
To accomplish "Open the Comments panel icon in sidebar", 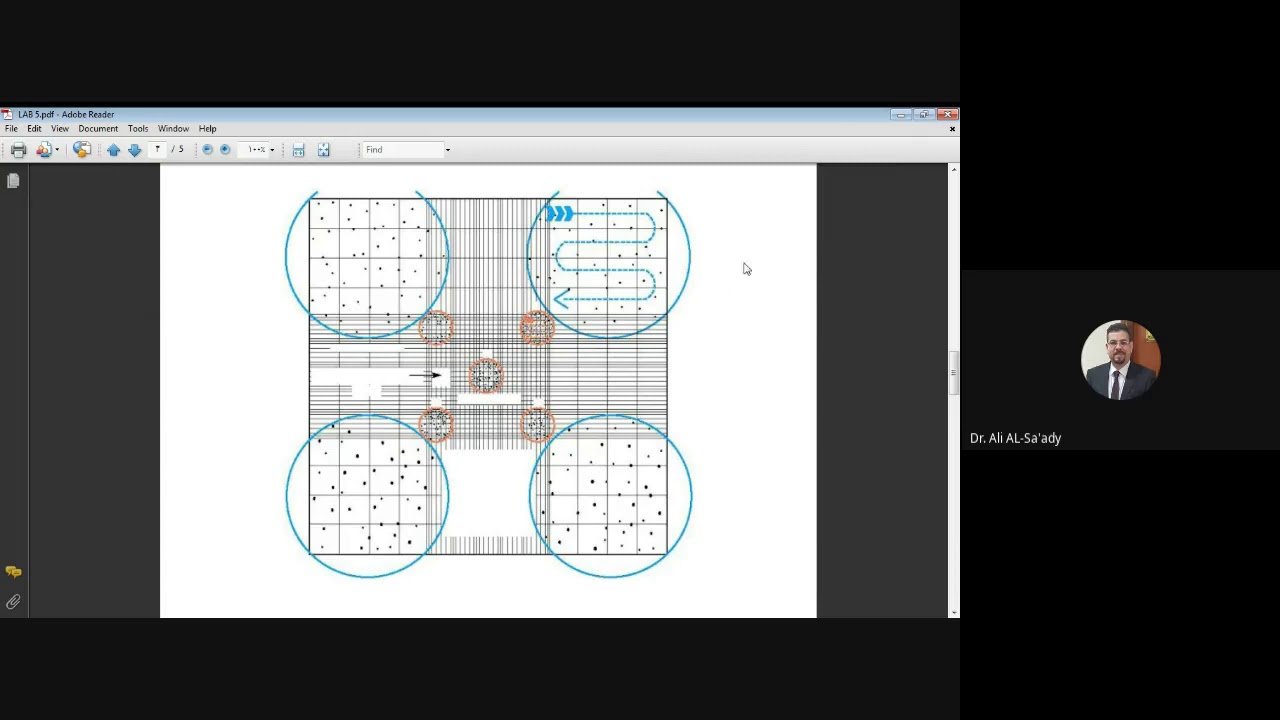I will click(13, 572).
